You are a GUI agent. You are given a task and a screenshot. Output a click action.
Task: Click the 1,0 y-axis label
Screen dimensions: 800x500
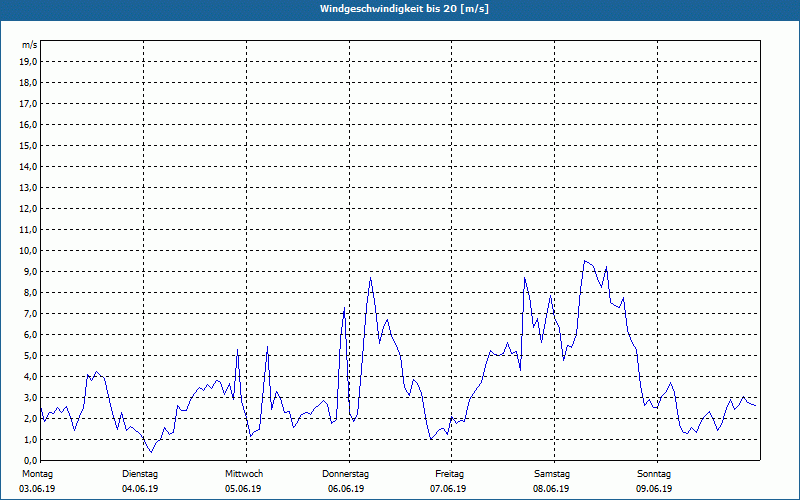point(30,439)
